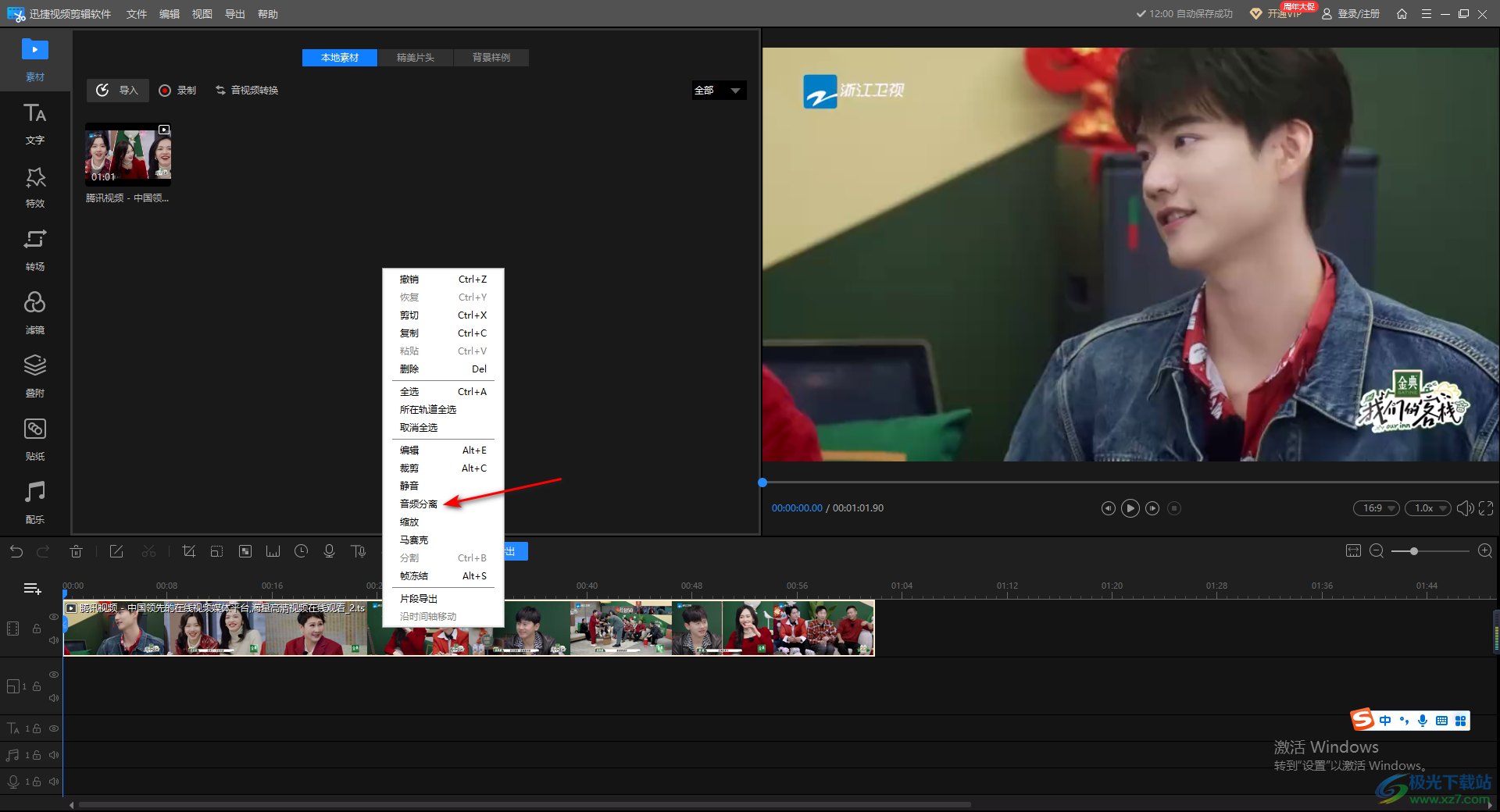
Task: Select the imported video thumbnail 腾讯视频
Action: 128,155
